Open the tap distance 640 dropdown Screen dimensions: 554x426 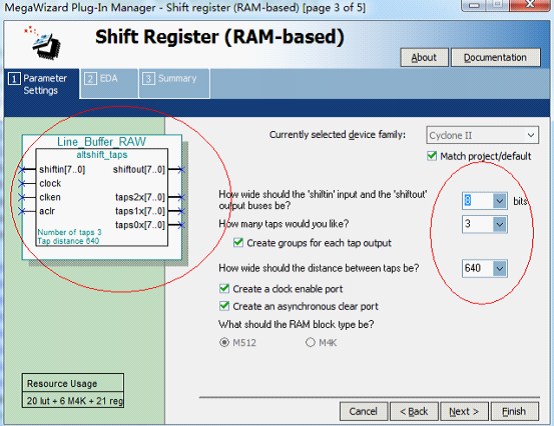(500, 268)
